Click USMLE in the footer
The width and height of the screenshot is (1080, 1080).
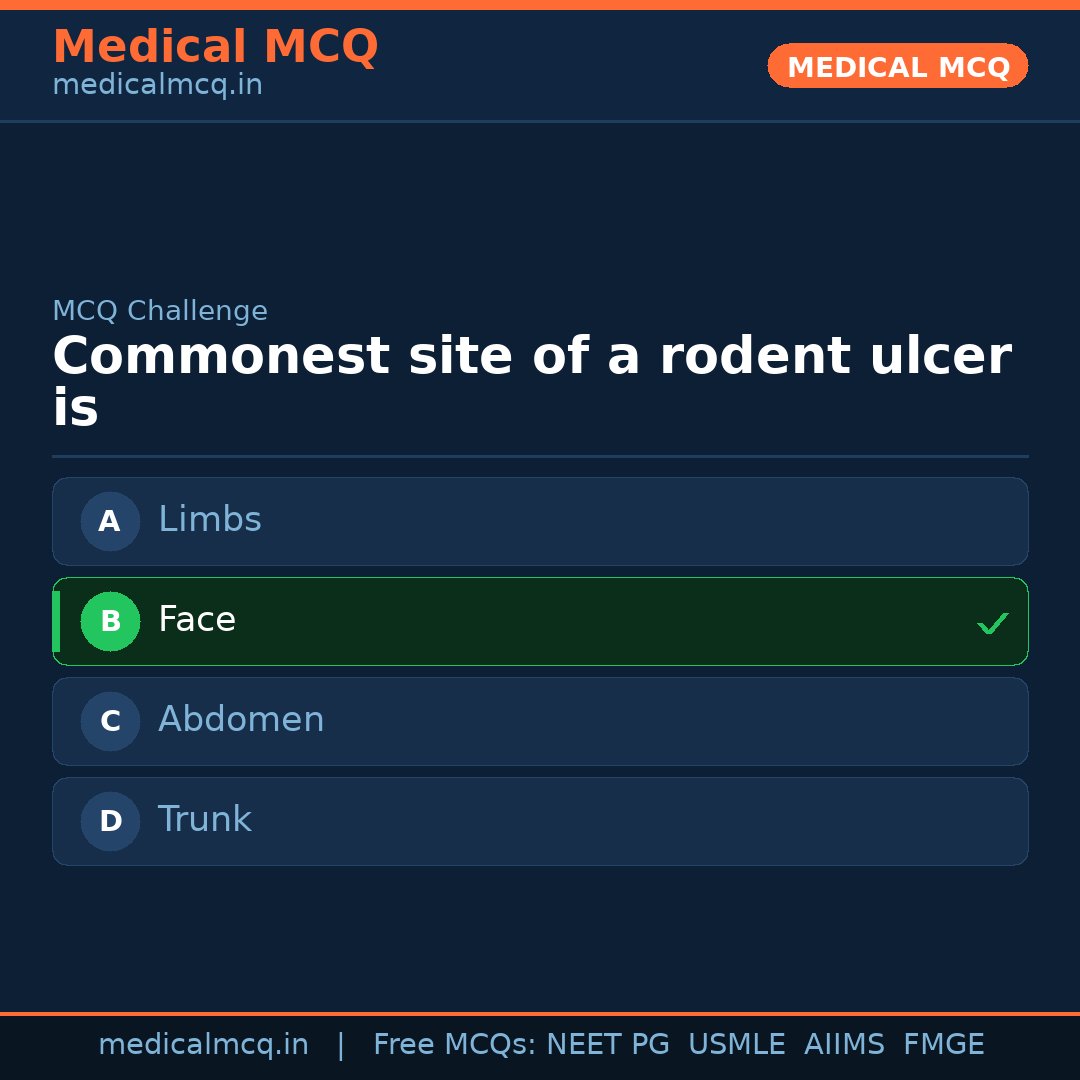[x=736, y=1045]
